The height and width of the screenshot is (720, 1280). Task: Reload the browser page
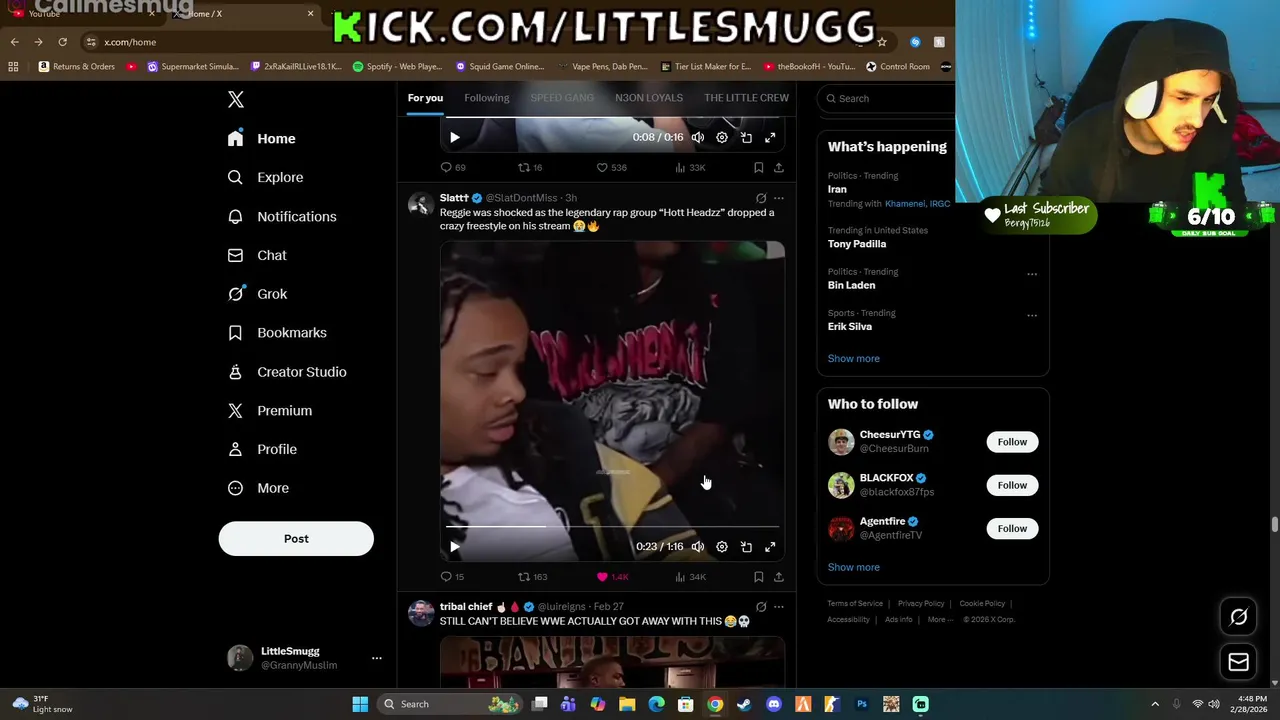point(62,42)
